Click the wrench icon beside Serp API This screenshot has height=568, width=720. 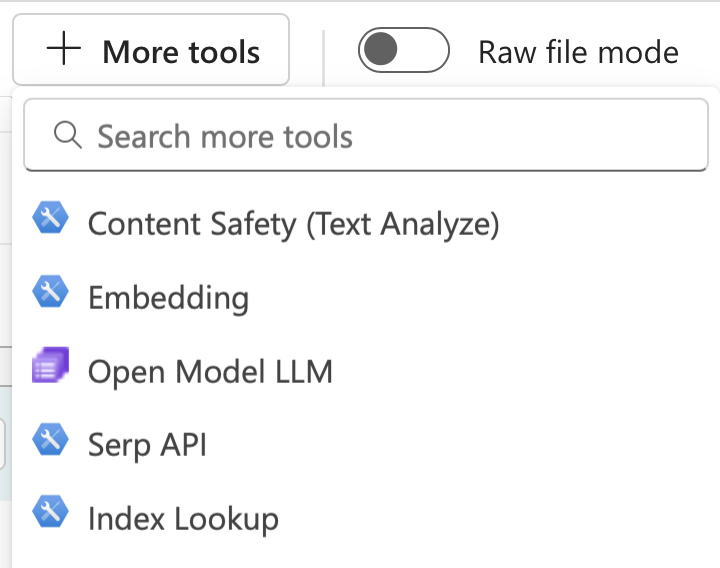pos(51,439)
